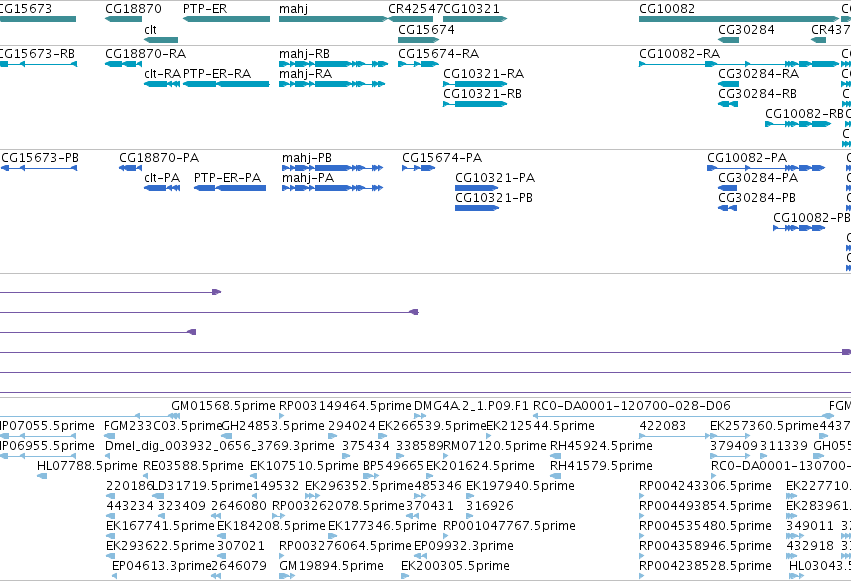Select the CR42547 gene label

coord(415,9)
